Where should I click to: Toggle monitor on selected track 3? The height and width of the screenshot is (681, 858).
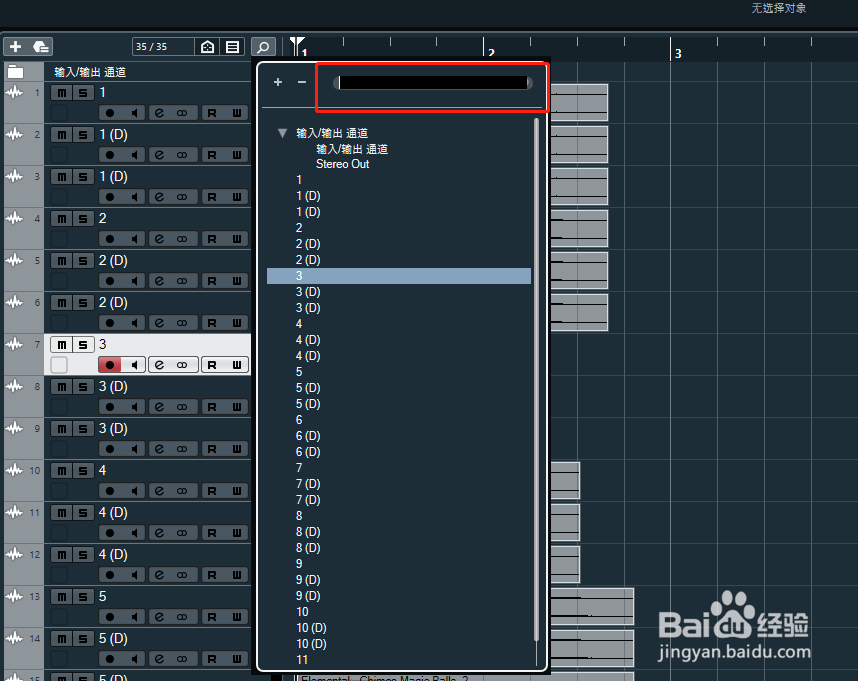(134, 365)
